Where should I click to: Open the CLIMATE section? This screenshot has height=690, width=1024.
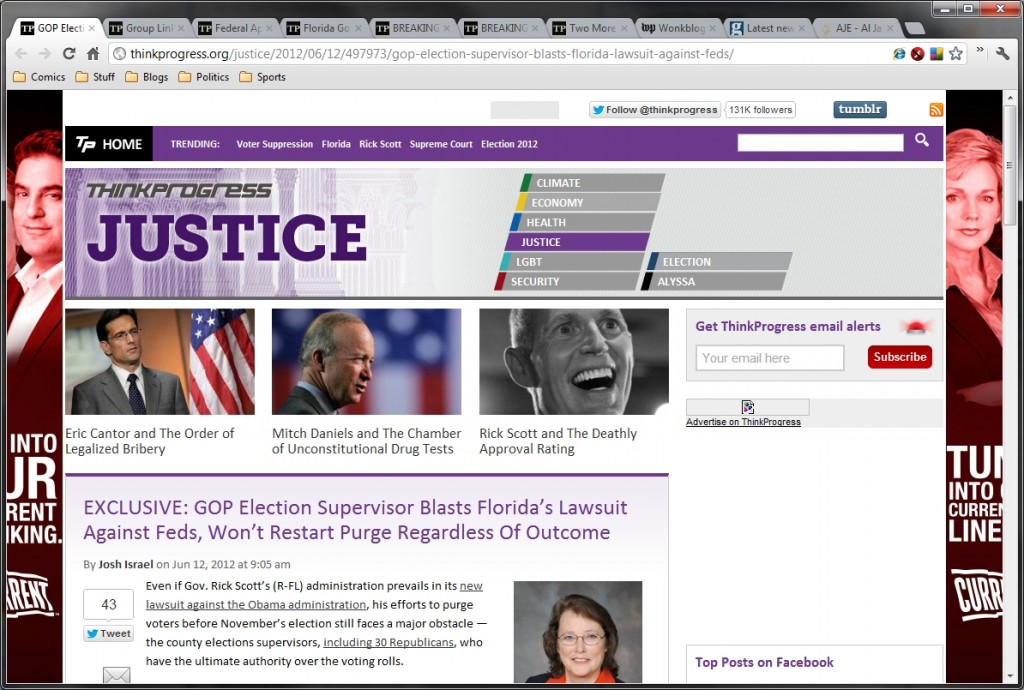pyautogui.click(x=592, y=183)
